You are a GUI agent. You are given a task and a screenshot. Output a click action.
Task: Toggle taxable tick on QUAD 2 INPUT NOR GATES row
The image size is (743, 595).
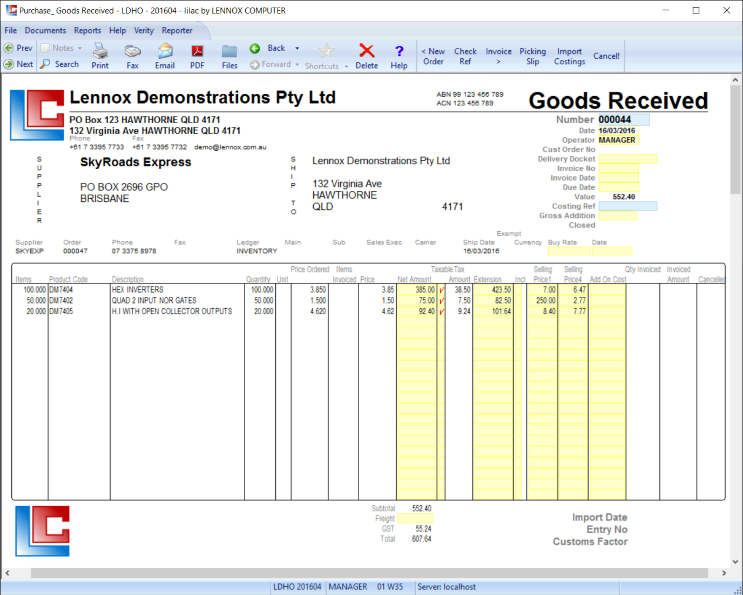(441, 300)
